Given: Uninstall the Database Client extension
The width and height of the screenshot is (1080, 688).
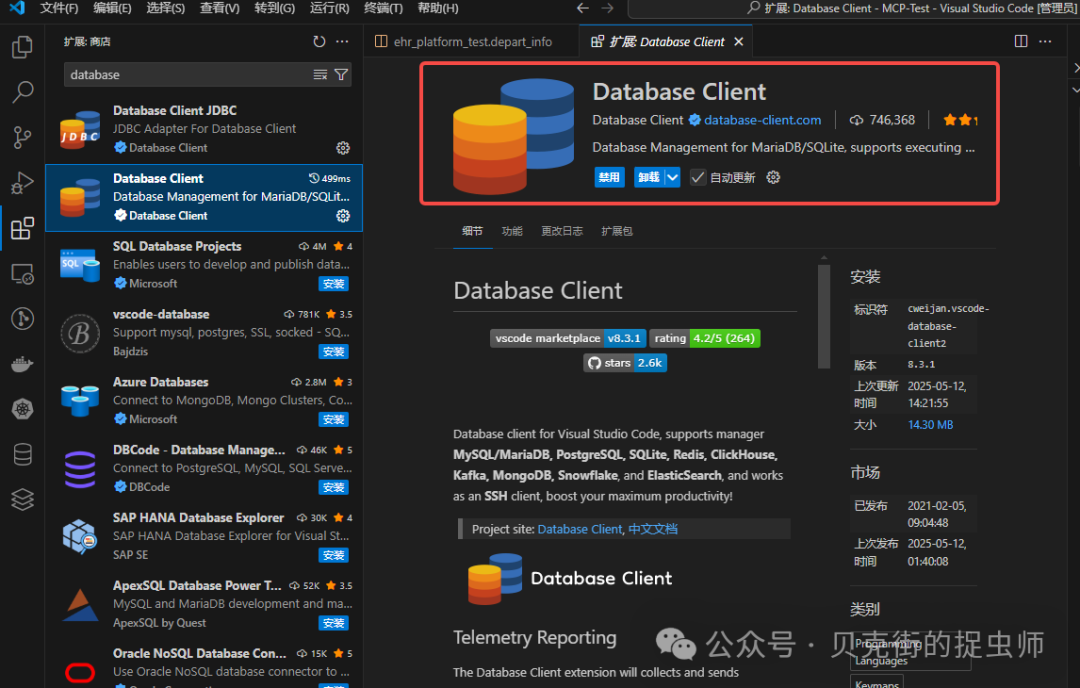Looking at the screenshot, I should [649, 177].
